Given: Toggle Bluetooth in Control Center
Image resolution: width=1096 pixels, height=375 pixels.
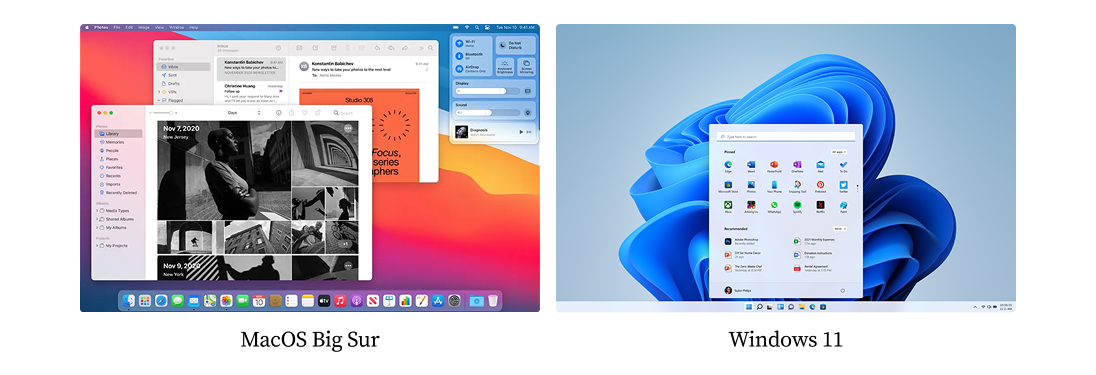Looking at the screenshot, I should point(459,55).
